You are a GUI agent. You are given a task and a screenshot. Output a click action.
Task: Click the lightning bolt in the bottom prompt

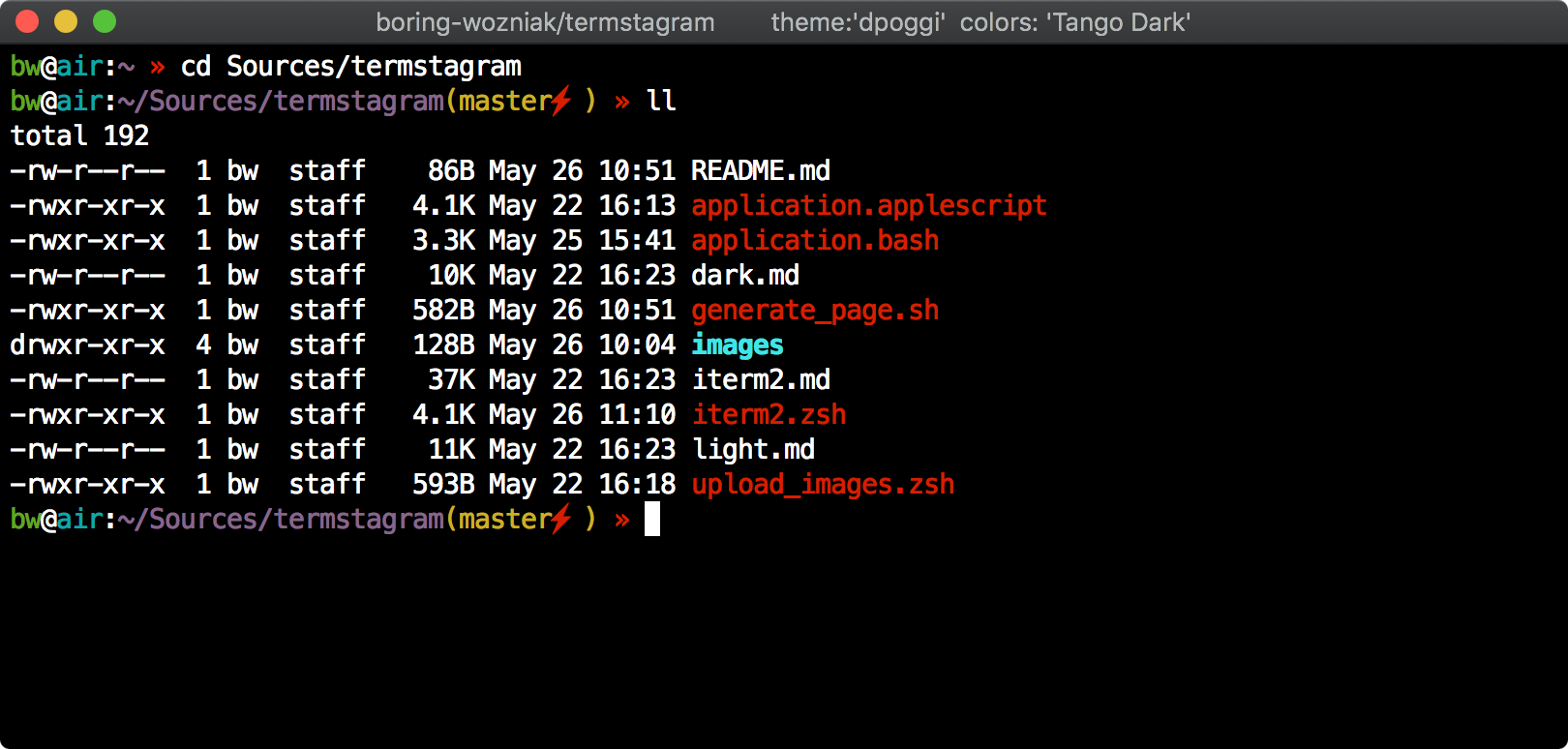coord(562,519)
